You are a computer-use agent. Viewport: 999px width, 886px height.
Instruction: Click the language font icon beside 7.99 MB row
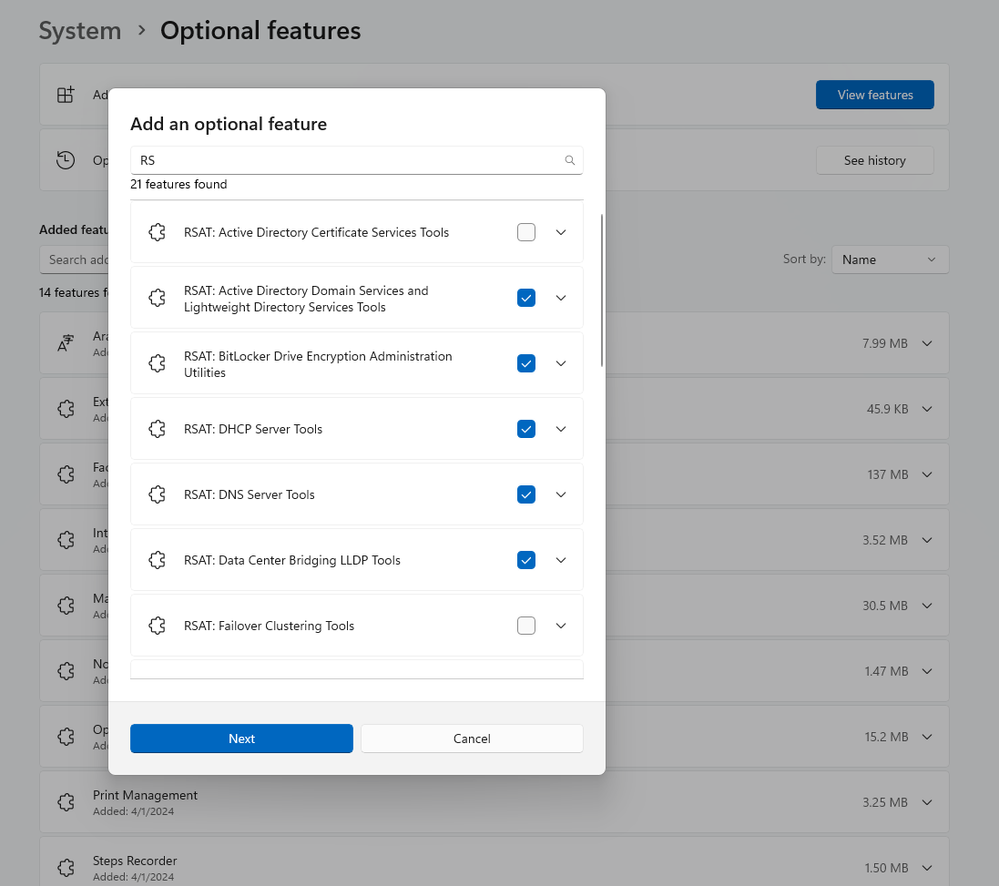click(66, 343)
